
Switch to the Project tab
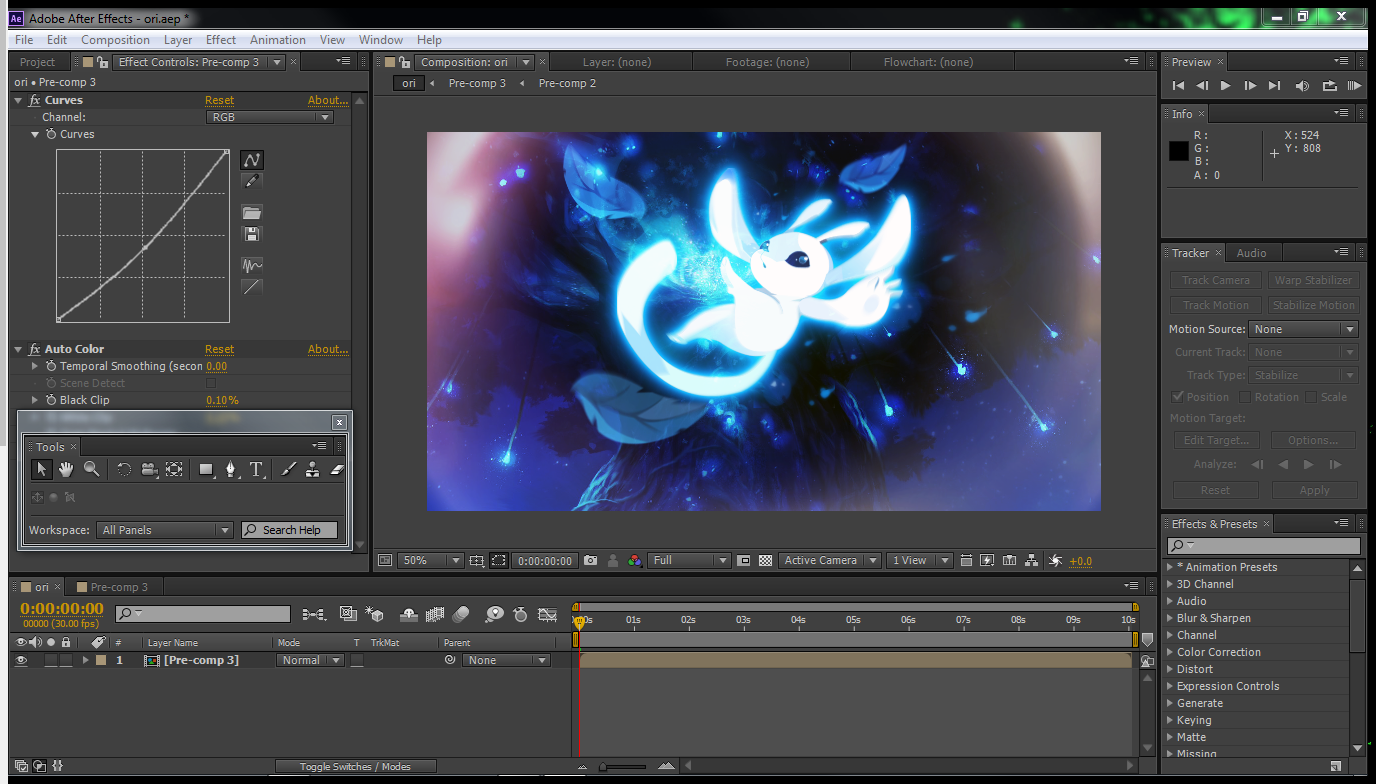38,62
